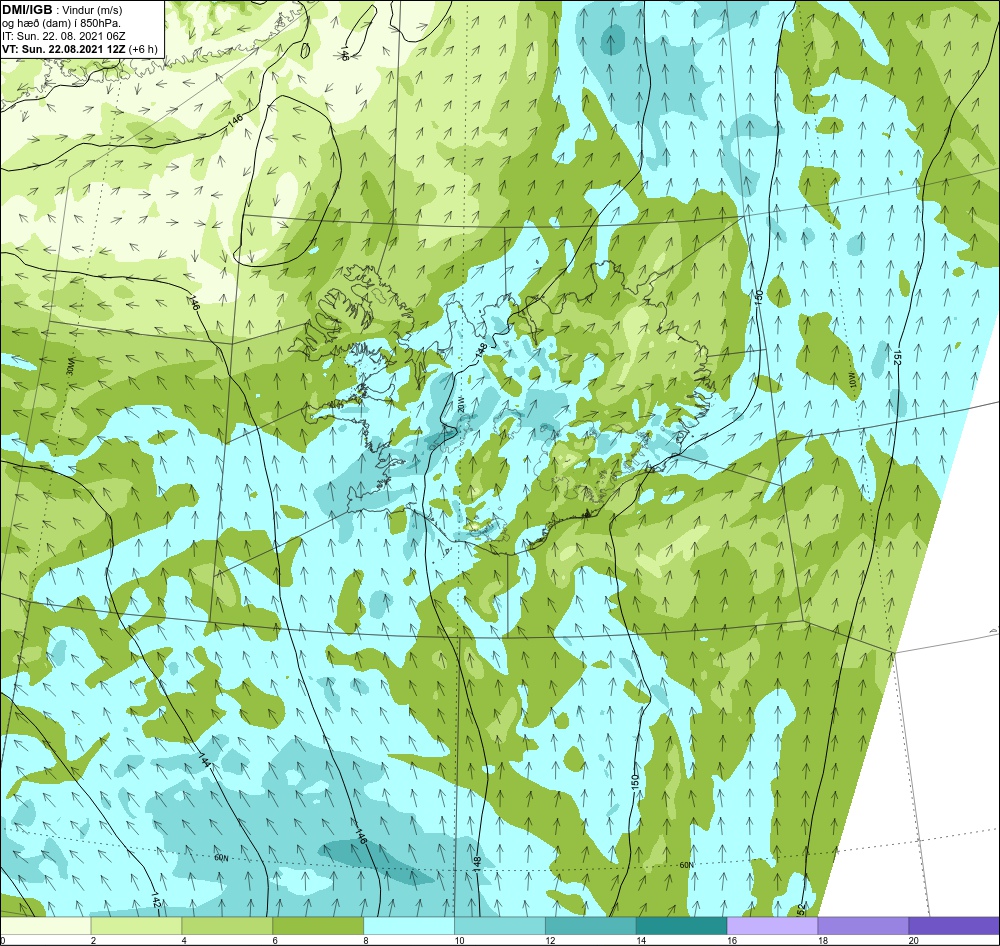The width and height of the screenshot is (1000, 946).
Task: Click the 144 contour label
Action: 203,761
